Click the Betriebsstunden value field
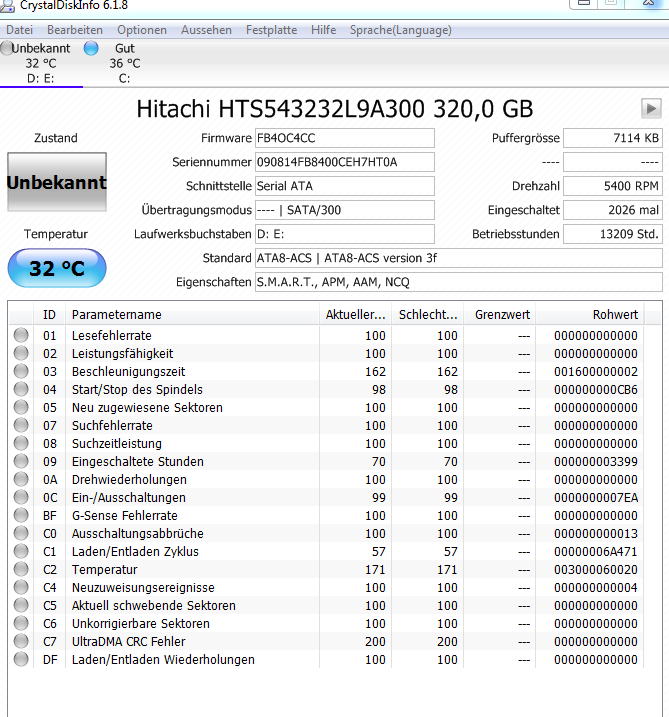The width and height of the screenshot is (669, 717). point(613,234)
